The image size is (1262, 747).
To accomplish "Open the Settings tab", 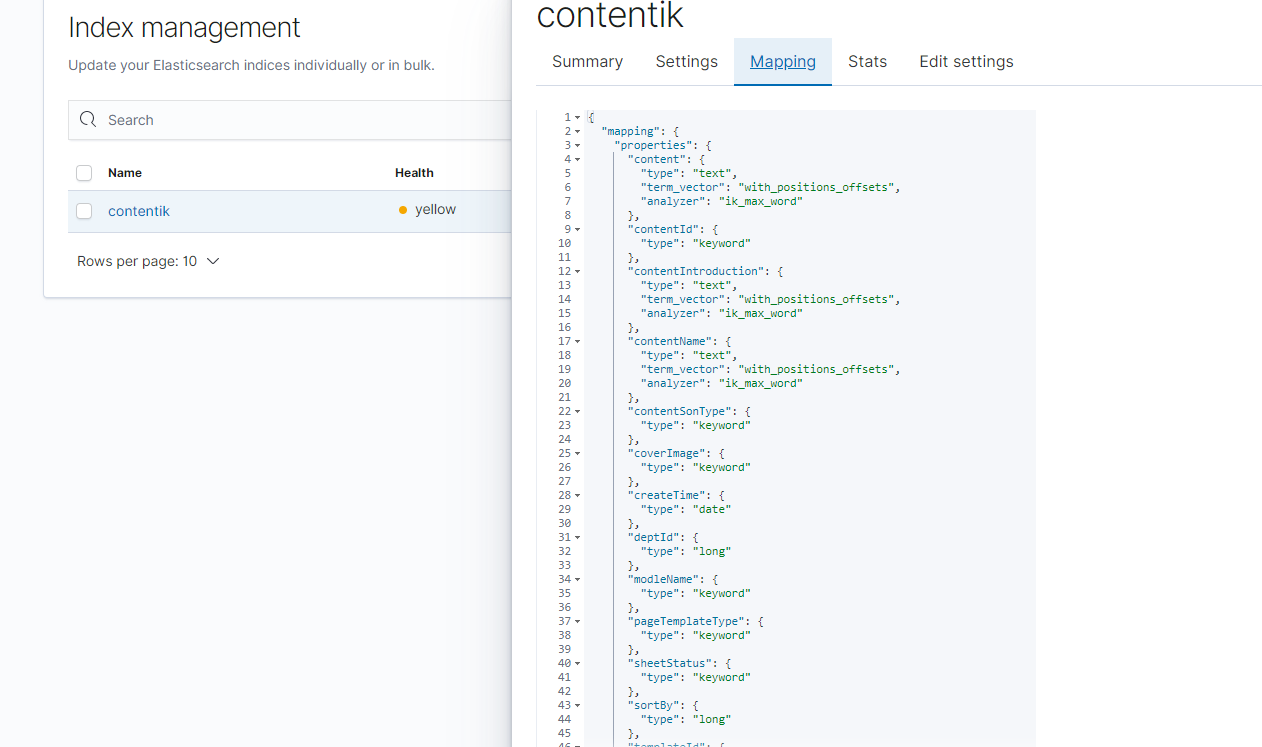I will (x=686, y=62).
